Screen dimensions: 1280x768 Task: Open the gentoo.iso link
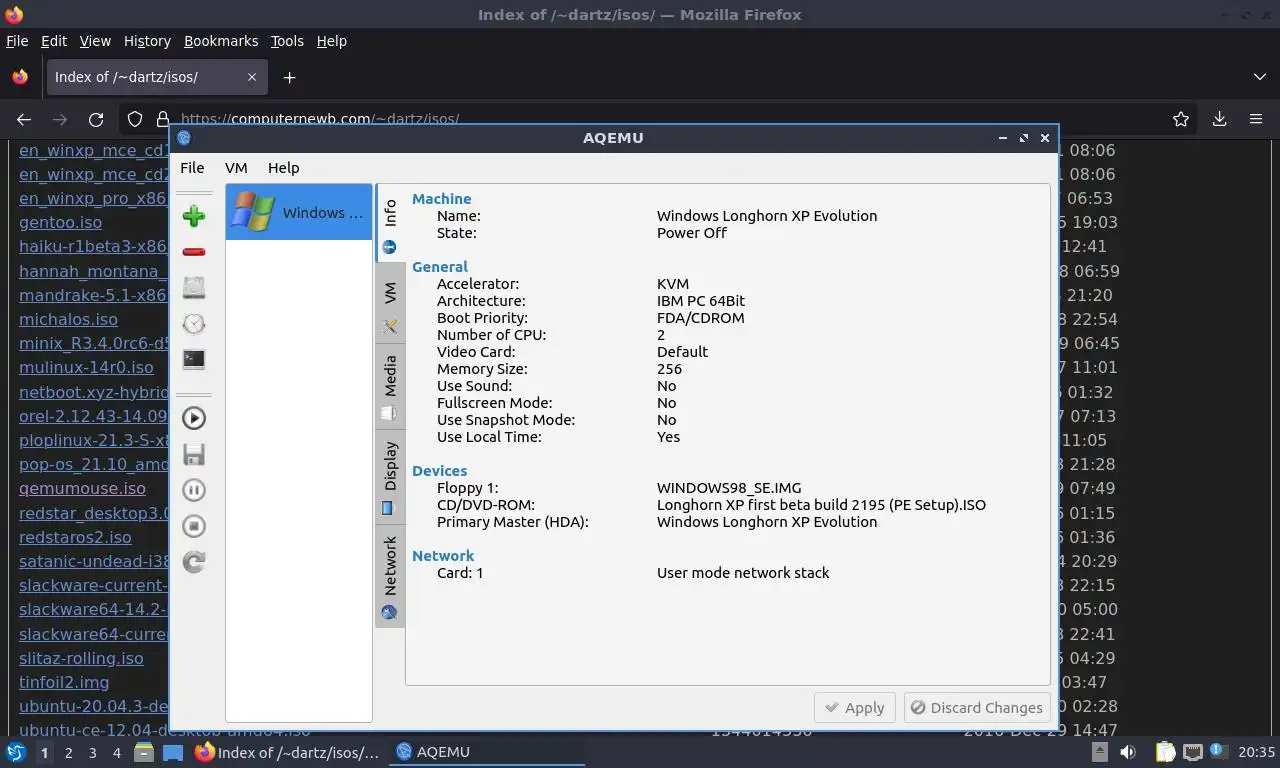60,222
